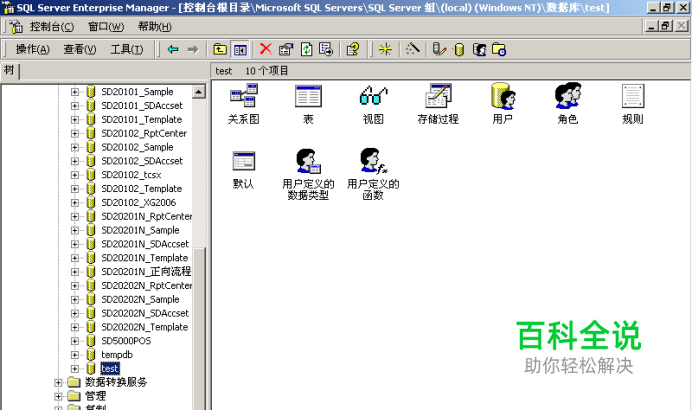The width and height of the screenshot is (692, 410).
Task: Click the red X Delete toolbar icon
Action: [x=266, y=49]
